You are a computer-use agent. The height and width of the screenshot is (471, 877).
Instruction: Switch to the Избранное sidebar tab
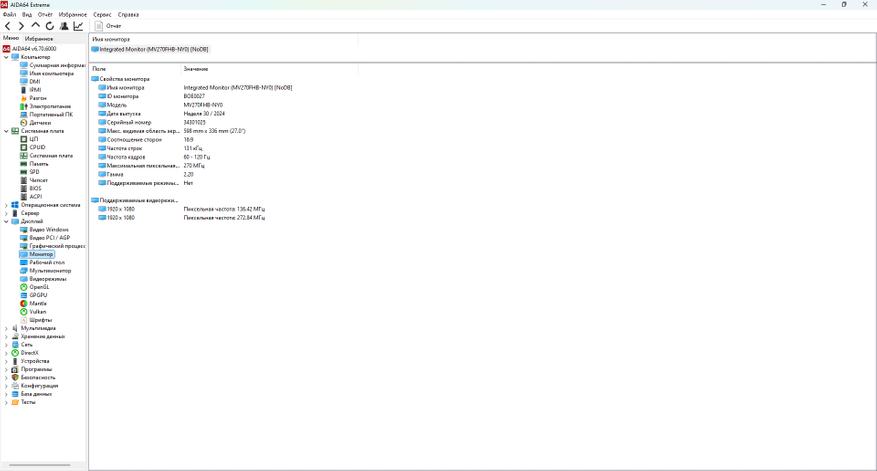tap(39, 39)
